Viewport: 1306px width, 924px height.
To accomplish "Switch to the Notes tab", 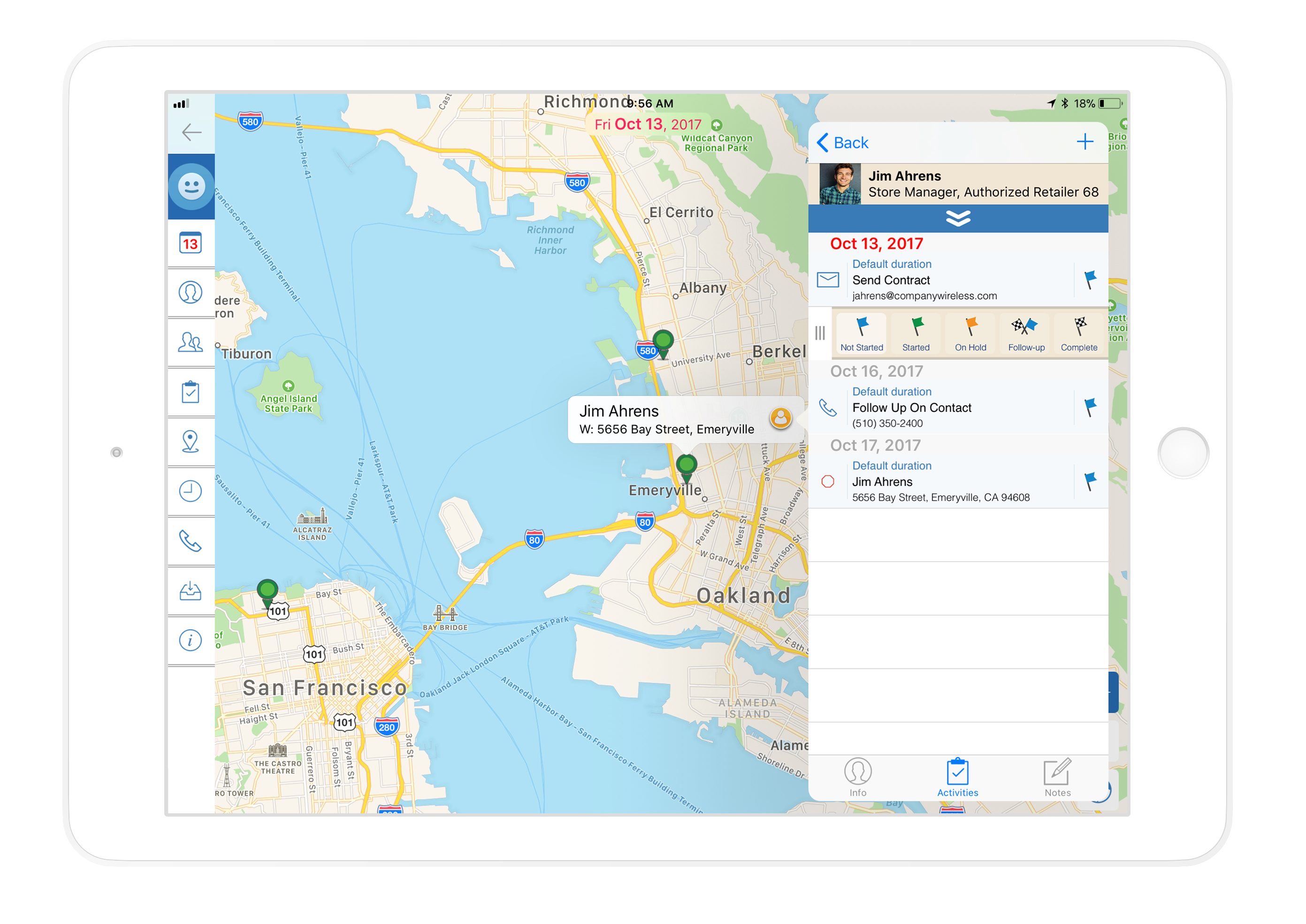I will coord(1057,777).
